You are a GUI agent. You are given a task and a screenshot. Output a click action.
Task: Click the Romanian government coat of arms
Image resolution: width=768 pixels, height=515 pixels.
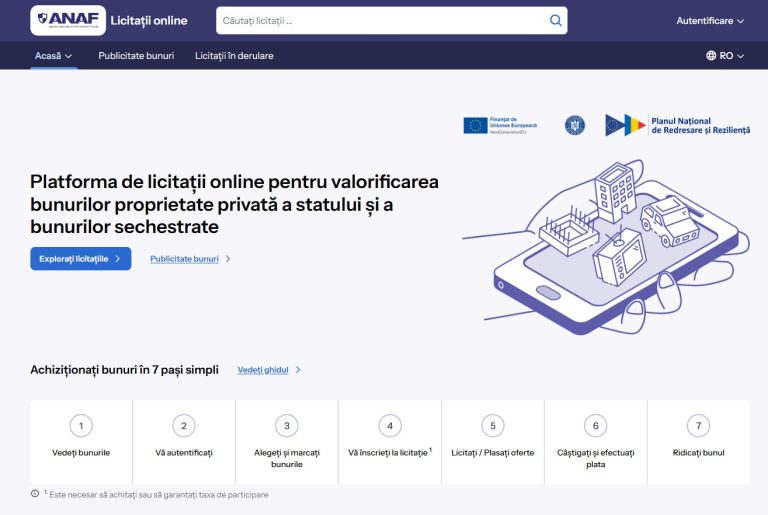point(574,125)
